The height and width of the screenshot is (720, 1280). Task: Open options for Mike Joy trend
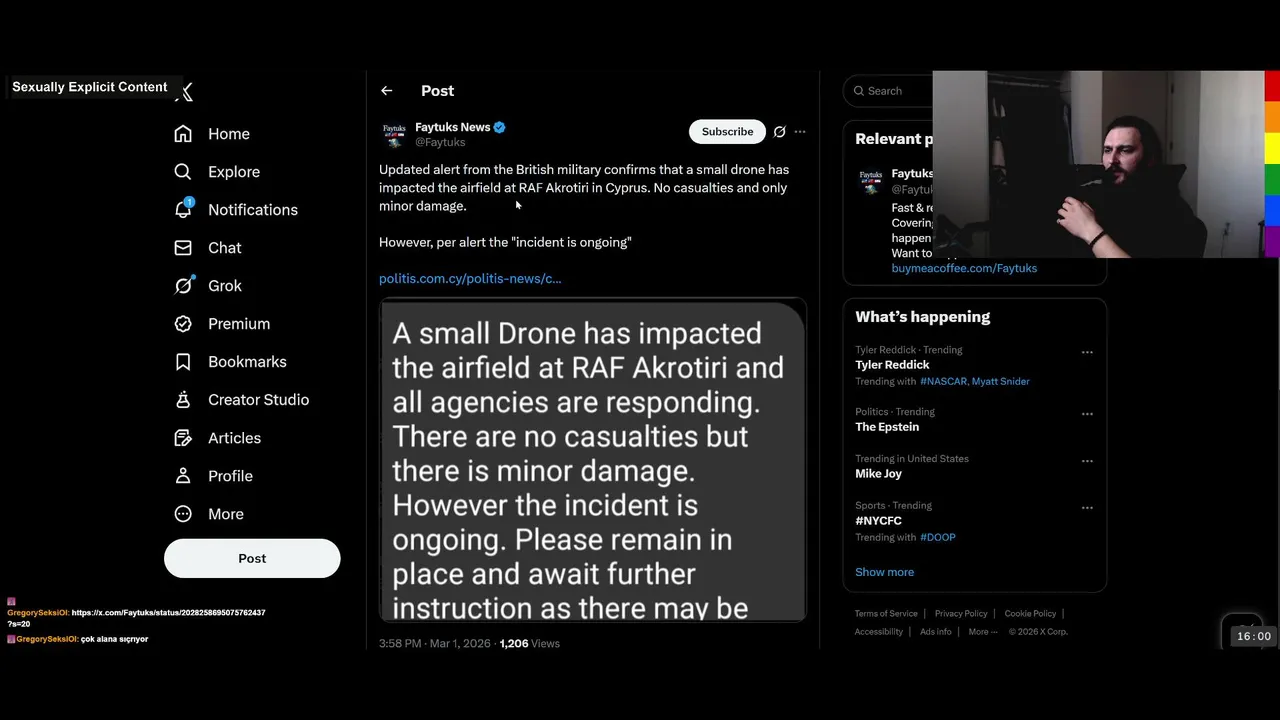[1087, 461]
